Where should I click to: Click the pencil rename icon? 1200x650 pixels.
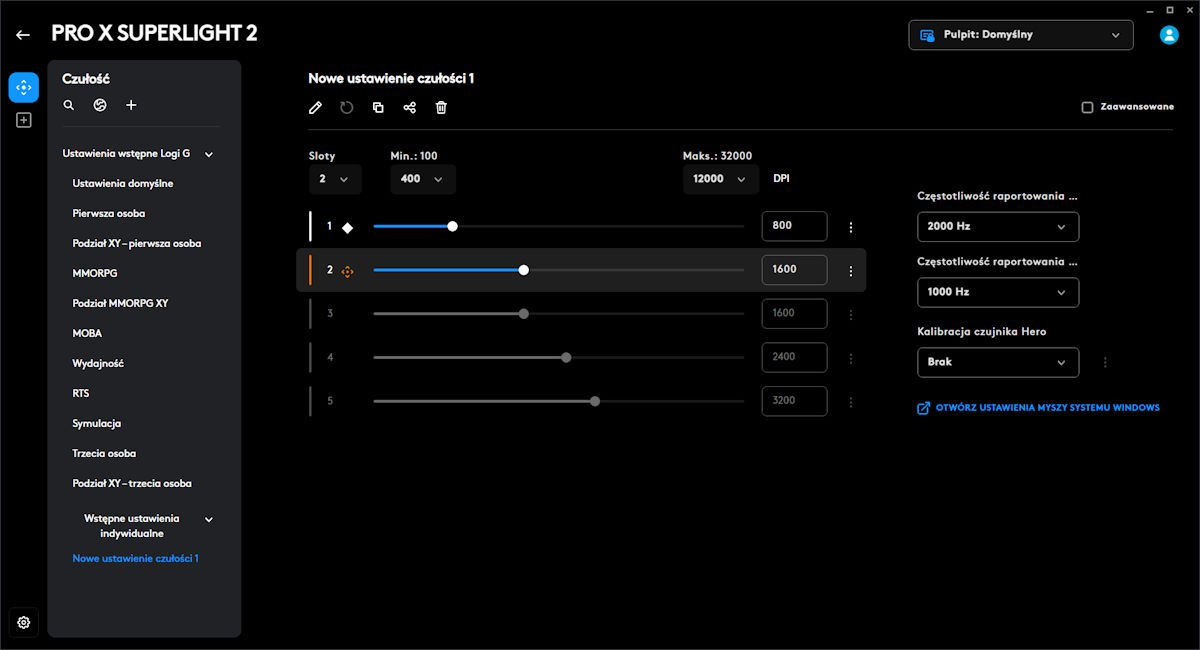click(x=315, y=108)
